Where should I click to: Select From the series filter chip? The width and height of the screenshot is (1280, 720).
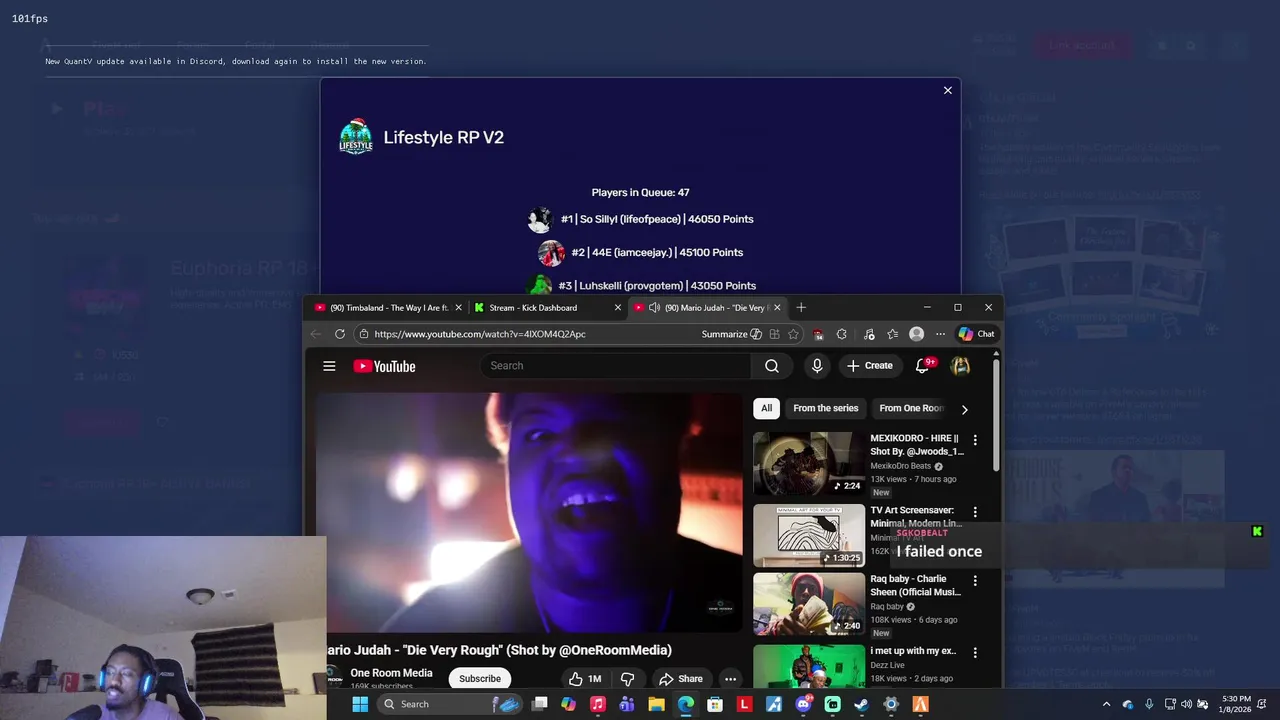(x=826, y=408)
